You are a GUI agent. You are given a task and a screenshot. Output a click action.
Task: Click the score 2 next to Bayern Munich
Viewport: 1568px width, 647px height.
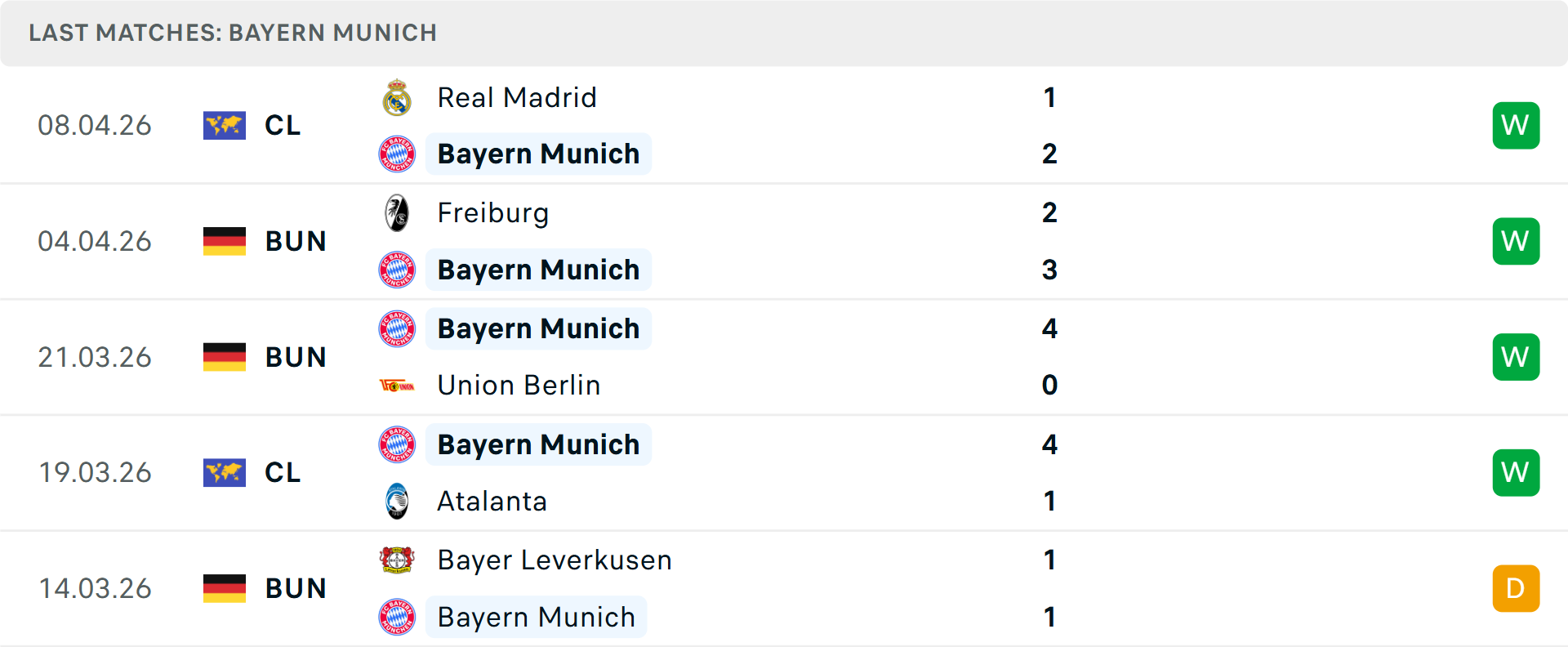tap(1050, 154)
